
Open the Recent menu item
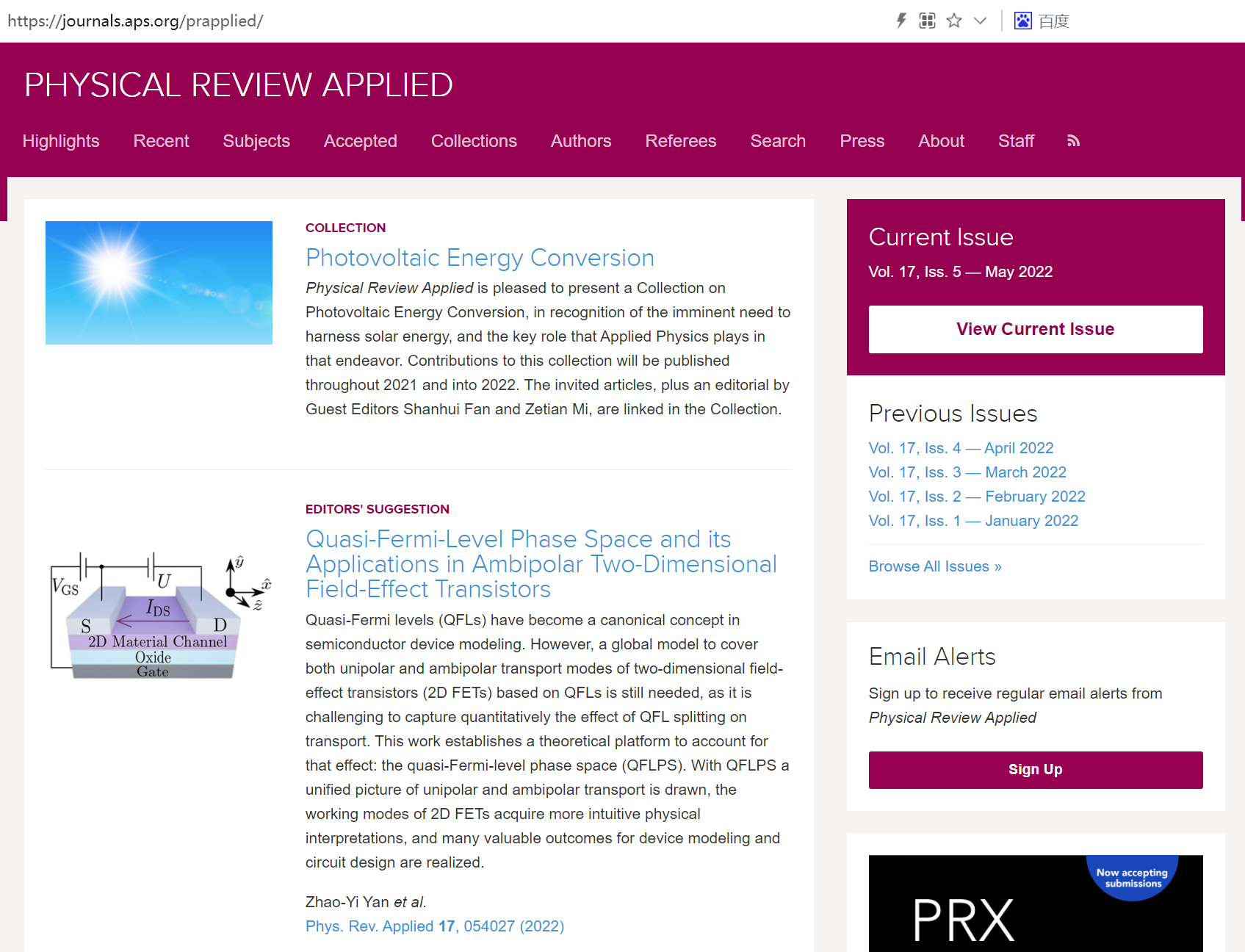click(x=161, y=141)
